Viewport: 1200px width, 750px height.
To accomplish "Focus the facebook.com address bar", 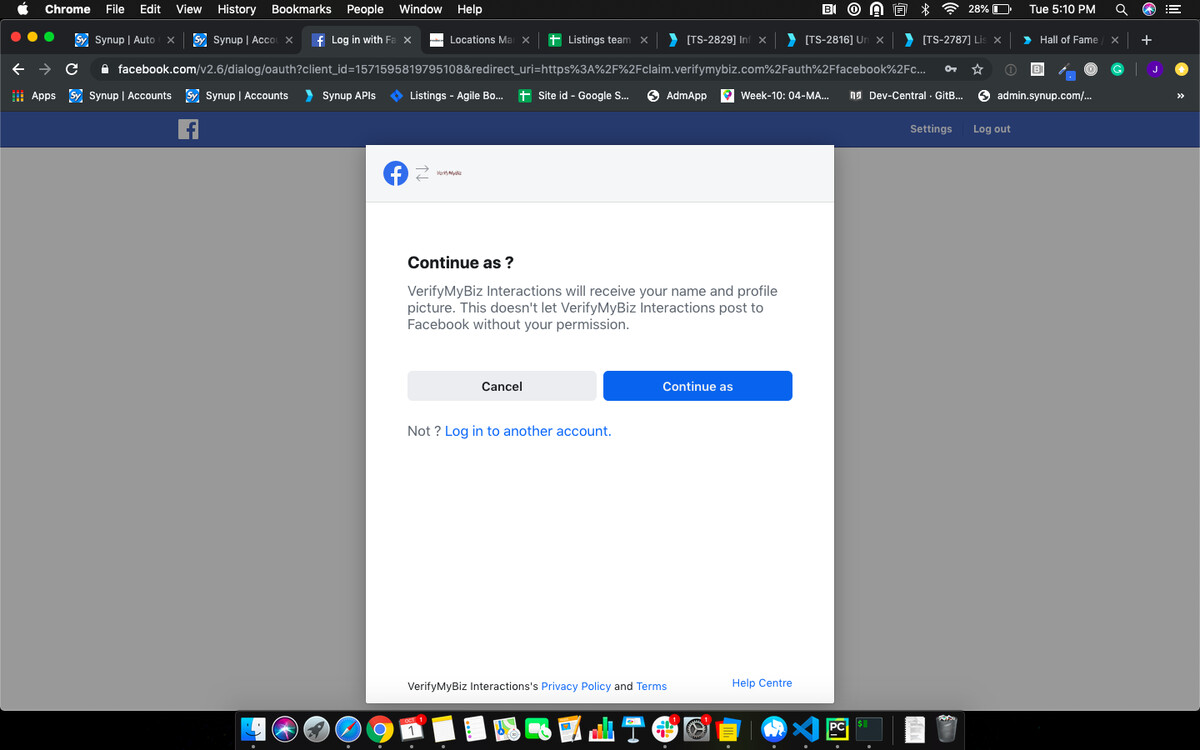I will tap(520, 69).
